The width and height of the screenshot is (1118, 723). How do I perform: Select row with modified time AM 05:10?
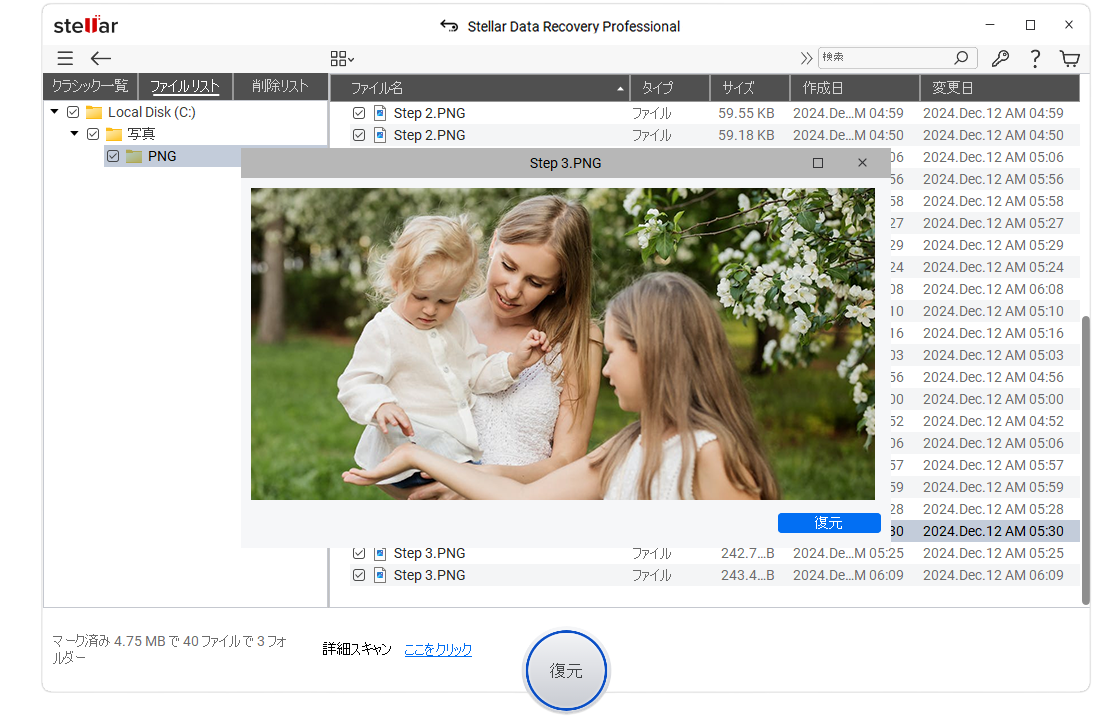(x=985, y=312)
